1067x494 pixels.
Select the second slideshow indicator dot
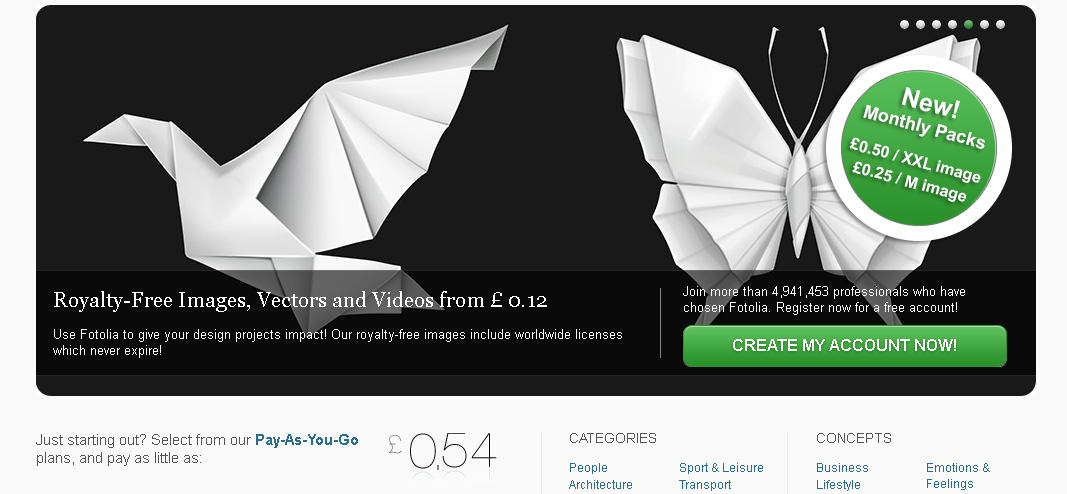point(920,24)
